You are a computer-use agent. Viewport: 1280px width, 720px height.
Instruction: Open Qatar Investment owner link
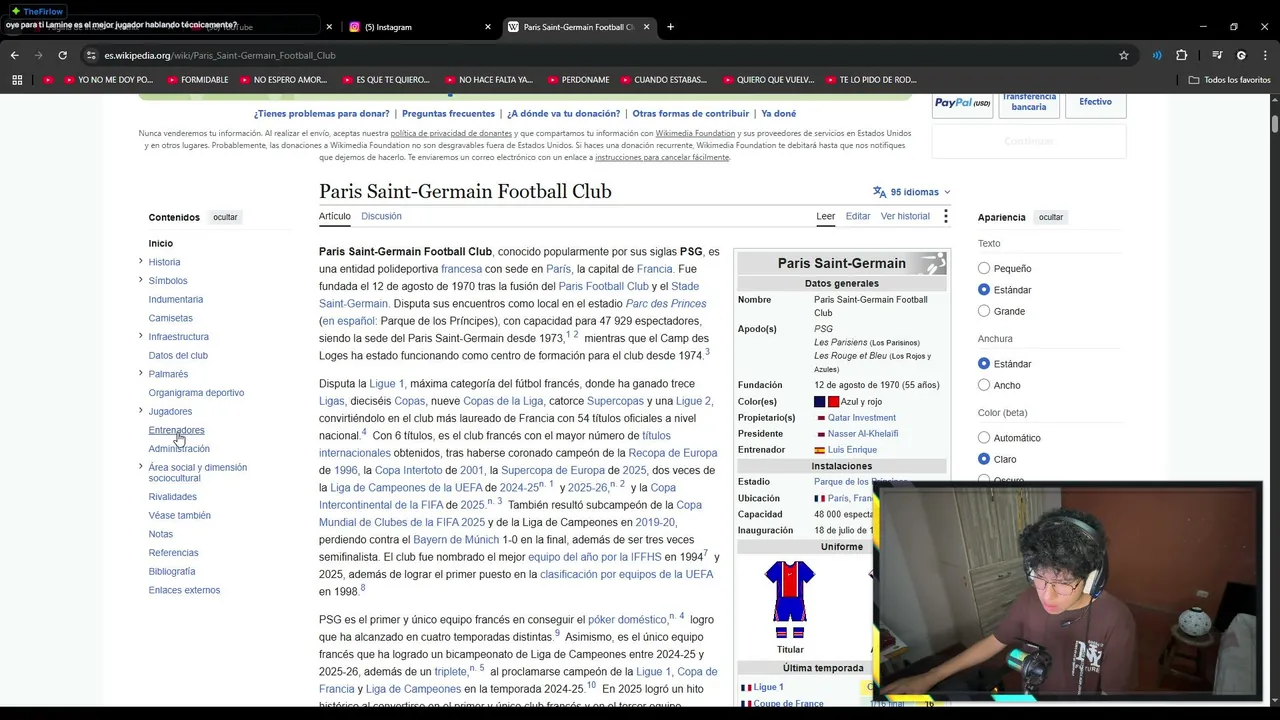click(x=862, y=418)
